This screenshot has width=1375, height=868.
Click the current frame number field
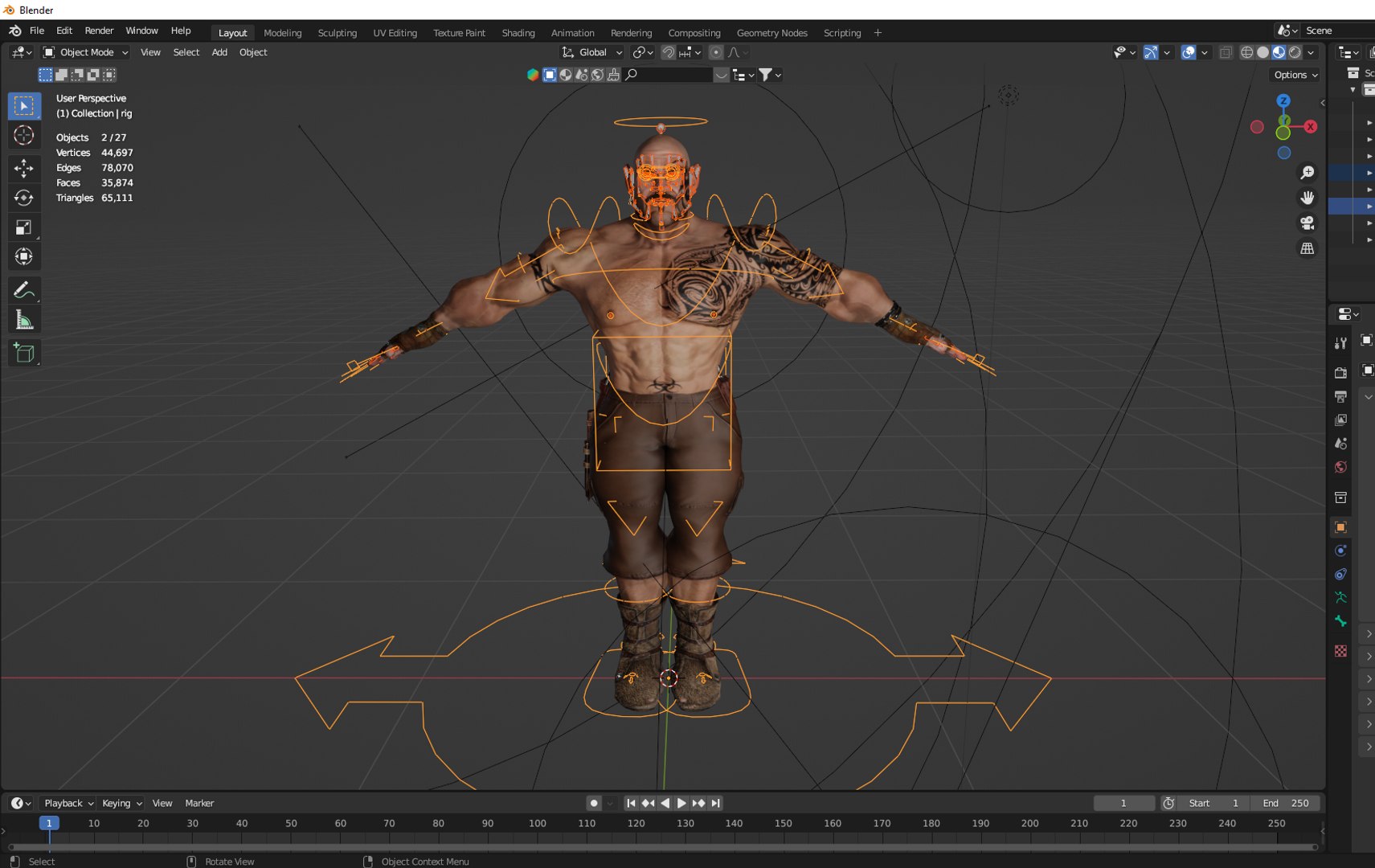pos(1123,803)
